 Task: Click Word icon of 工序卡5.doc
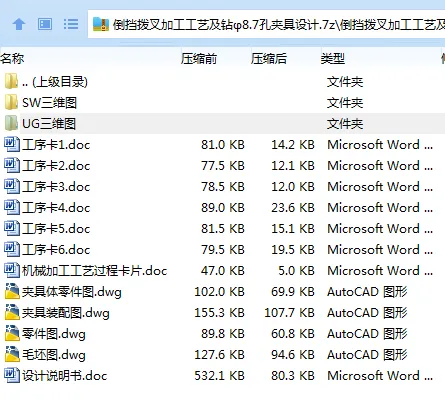click(12, 228)
